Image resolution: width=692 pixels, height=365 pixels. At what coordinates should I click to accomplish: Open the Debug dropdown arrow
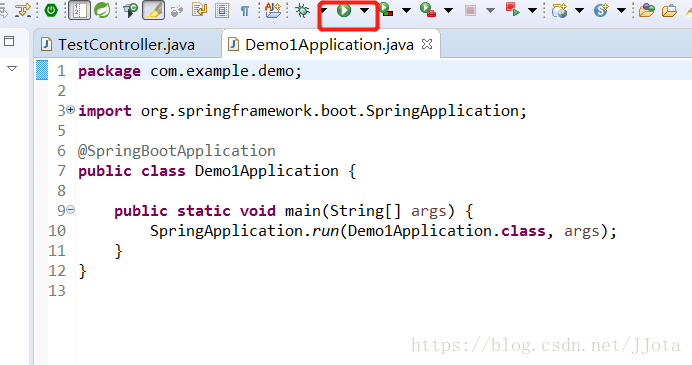click(323, 10)
